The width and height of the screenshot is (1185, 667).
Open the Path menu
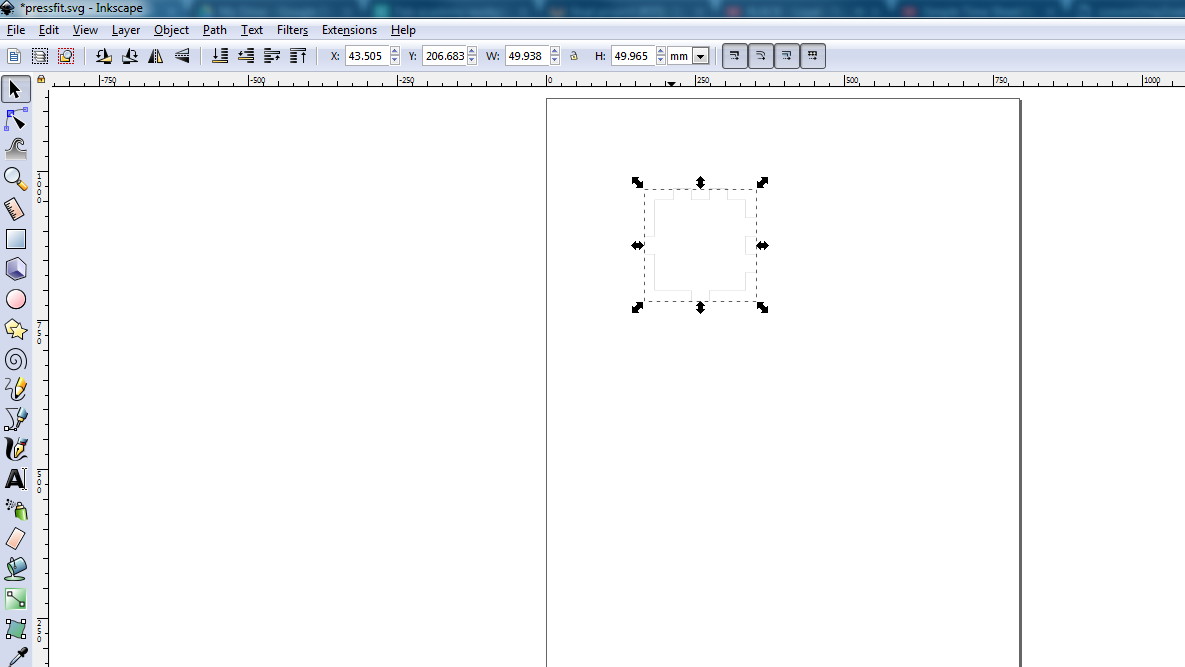pyautogui.click(x=215, y=30)
